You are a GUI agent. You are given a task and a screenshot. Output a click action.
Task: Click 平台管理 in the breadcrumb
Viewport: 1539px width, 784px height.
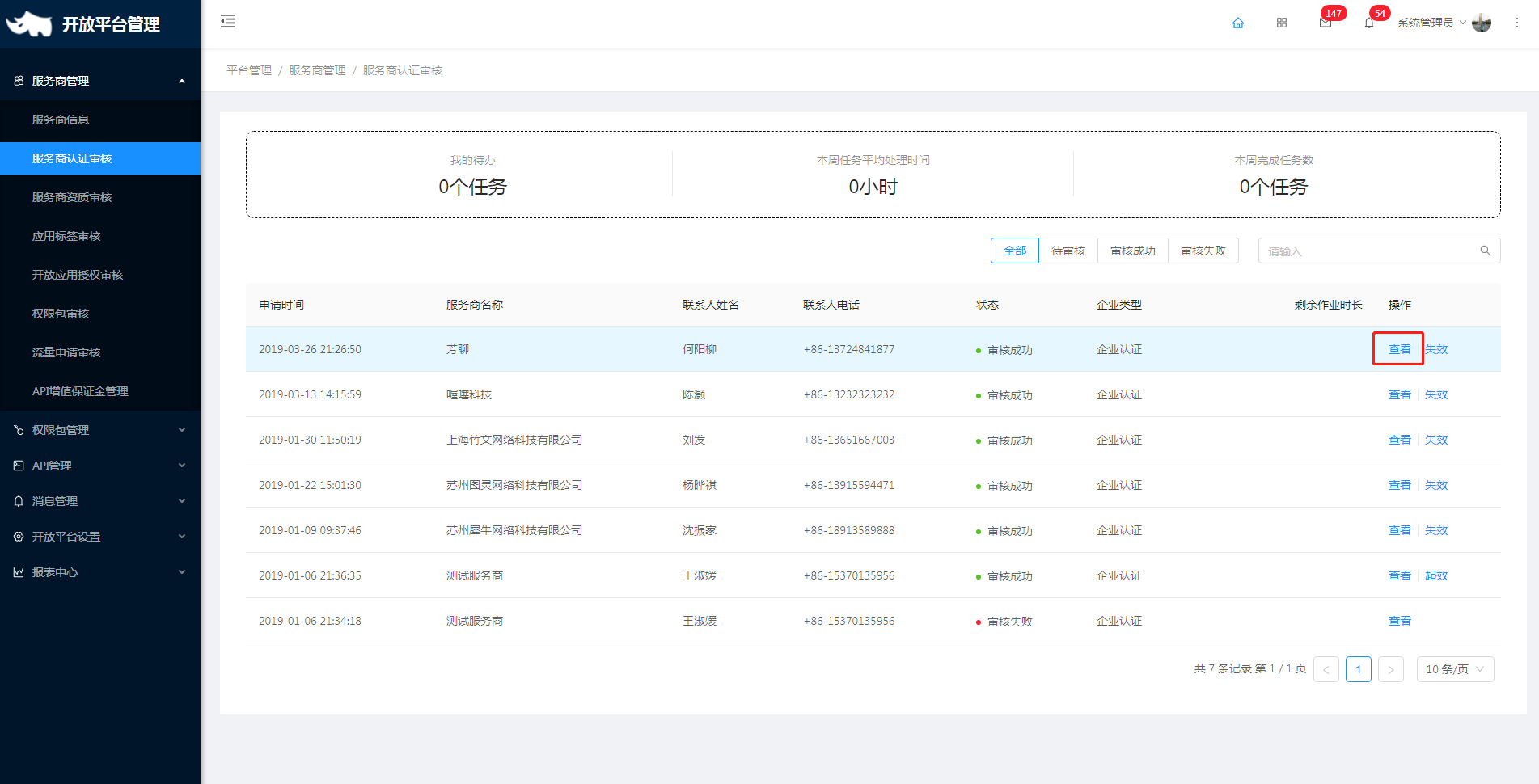pyautogui.click(x=249, y=70)
